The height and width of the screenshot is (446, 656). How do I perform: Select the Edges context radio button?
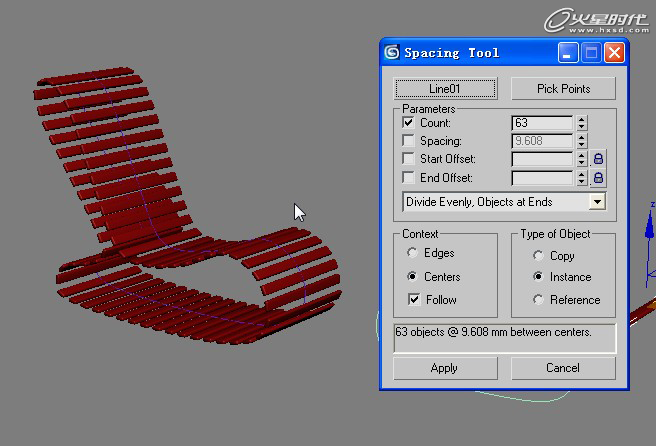click(413, 252)
